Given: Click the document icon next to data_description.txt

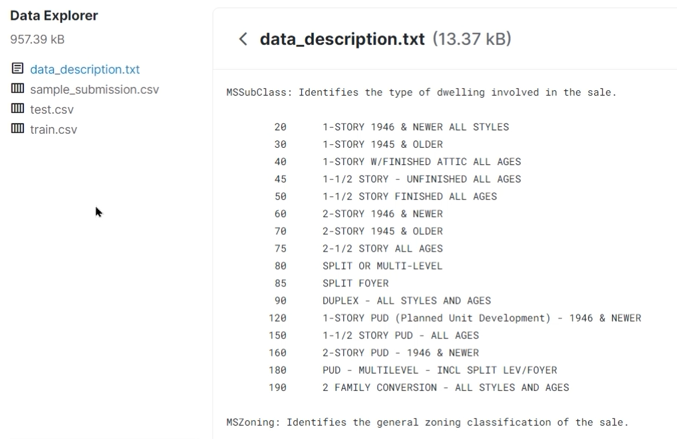Looking at the screenshot, I should point(17,69).
